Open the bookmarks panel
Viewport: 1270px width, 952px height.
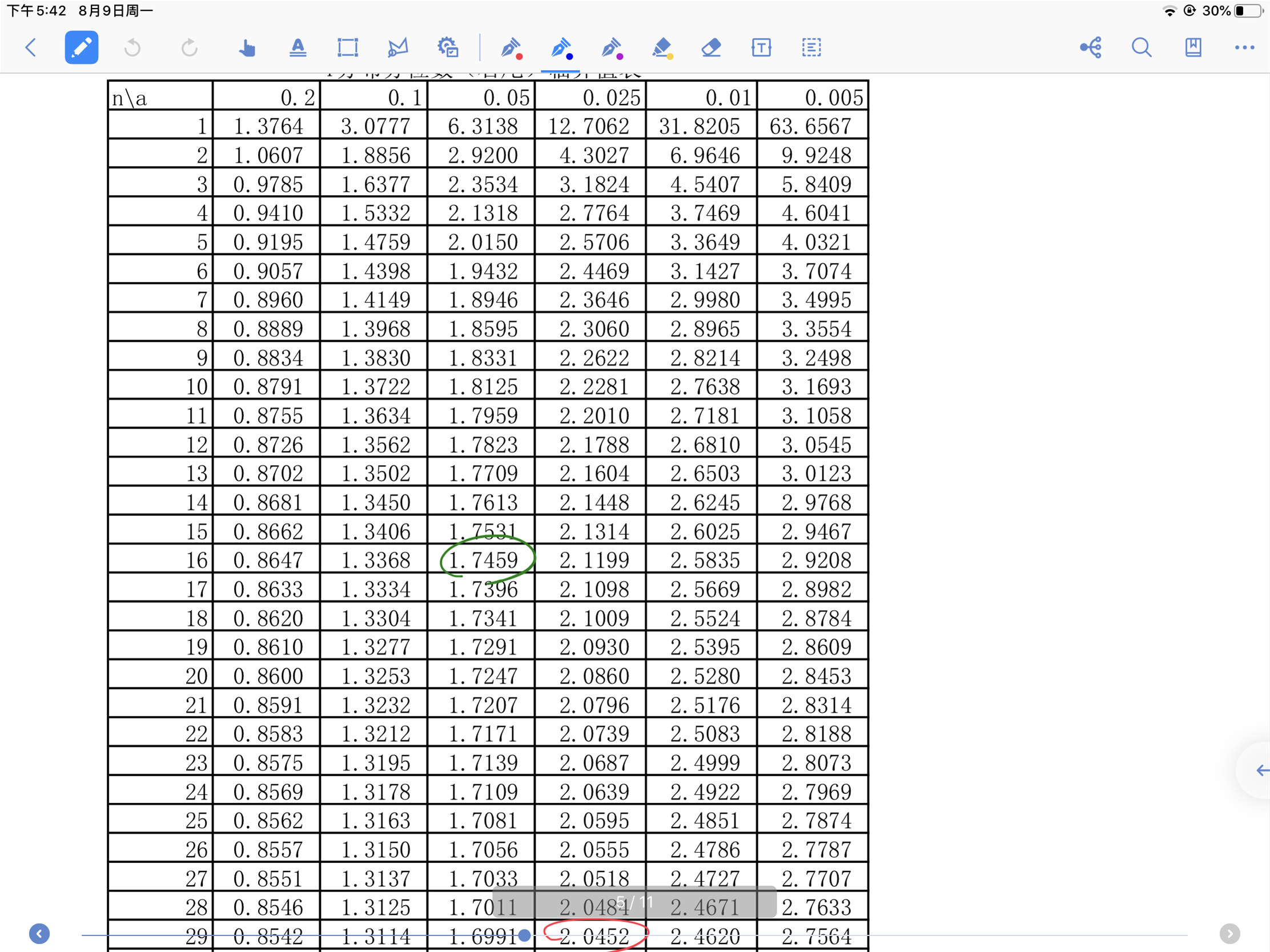pos(1193,47)
